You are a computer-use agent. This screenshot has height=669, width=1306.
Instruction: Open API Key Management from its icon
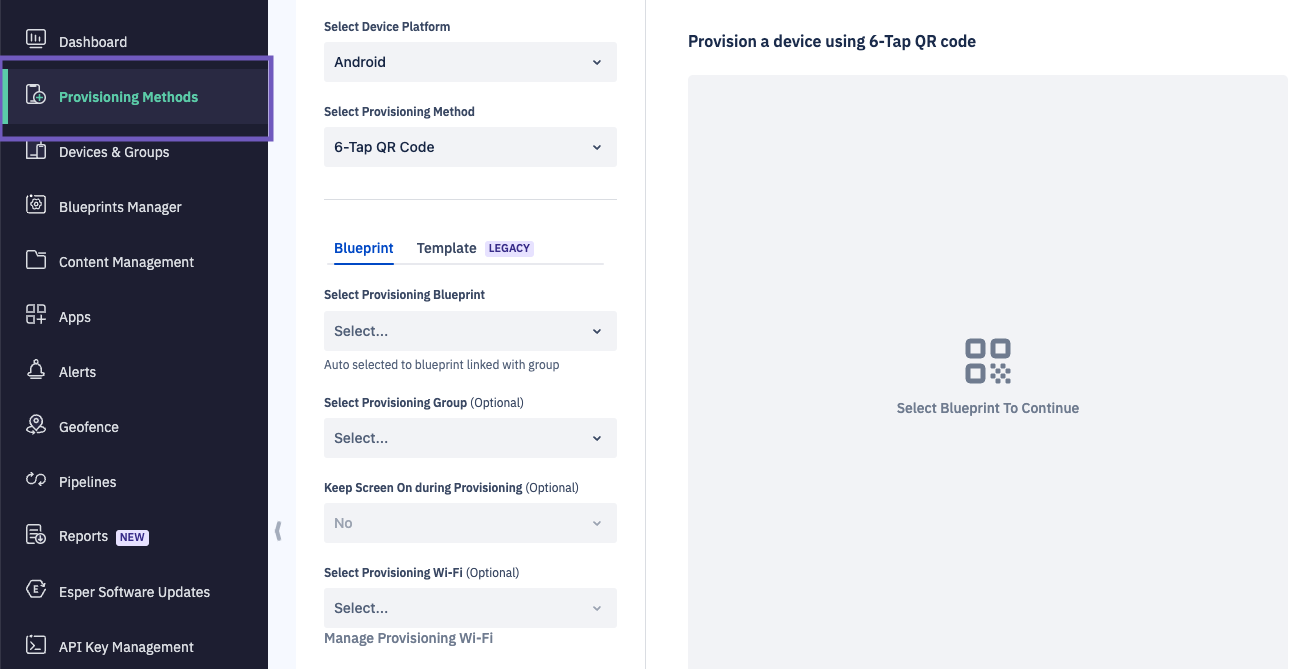pyautogui.click(x=36, y=646)
